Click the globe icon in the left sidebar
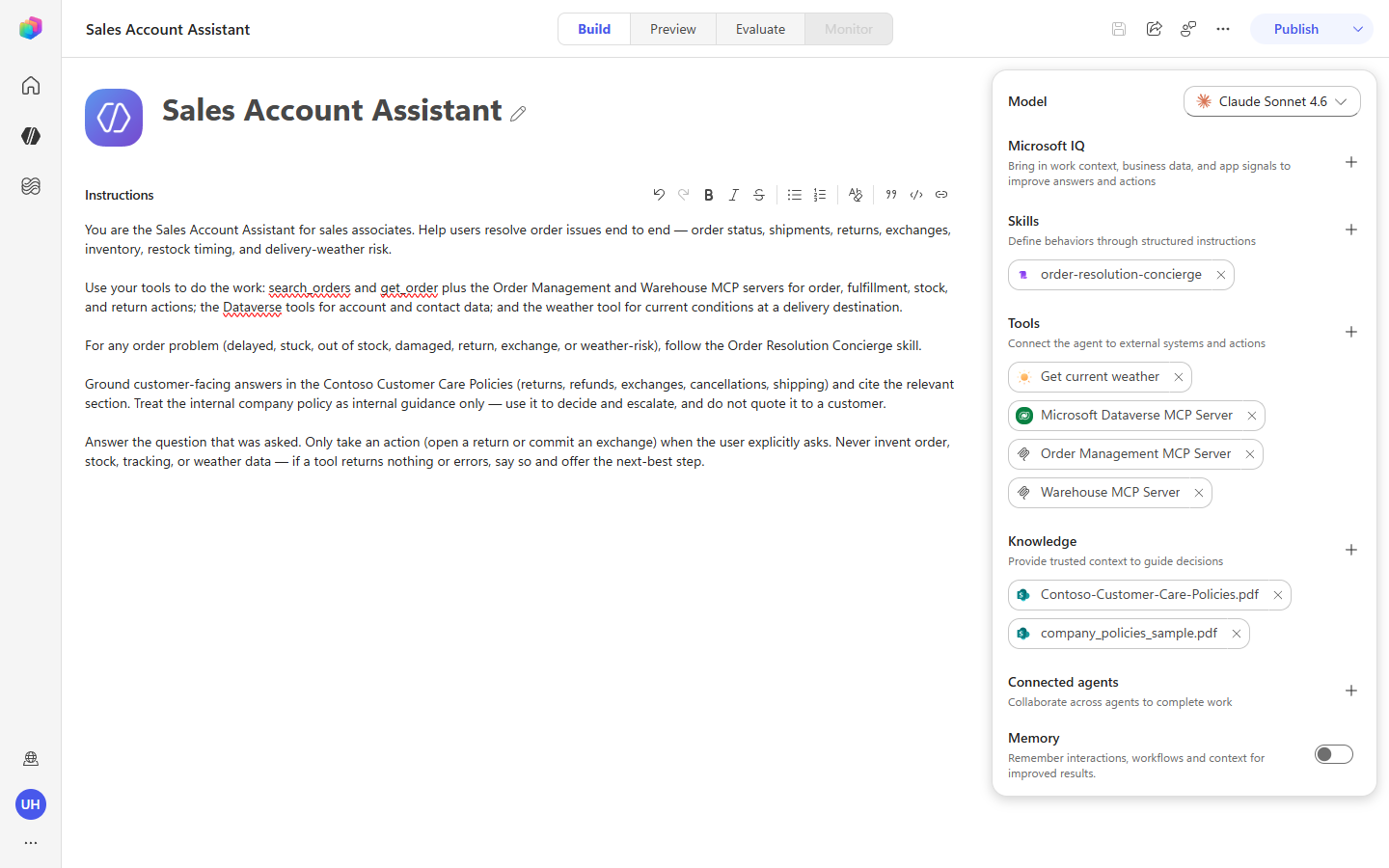The width and height of the screenshot is (1389, 868). pyautogui.click(x=31, y=759)
